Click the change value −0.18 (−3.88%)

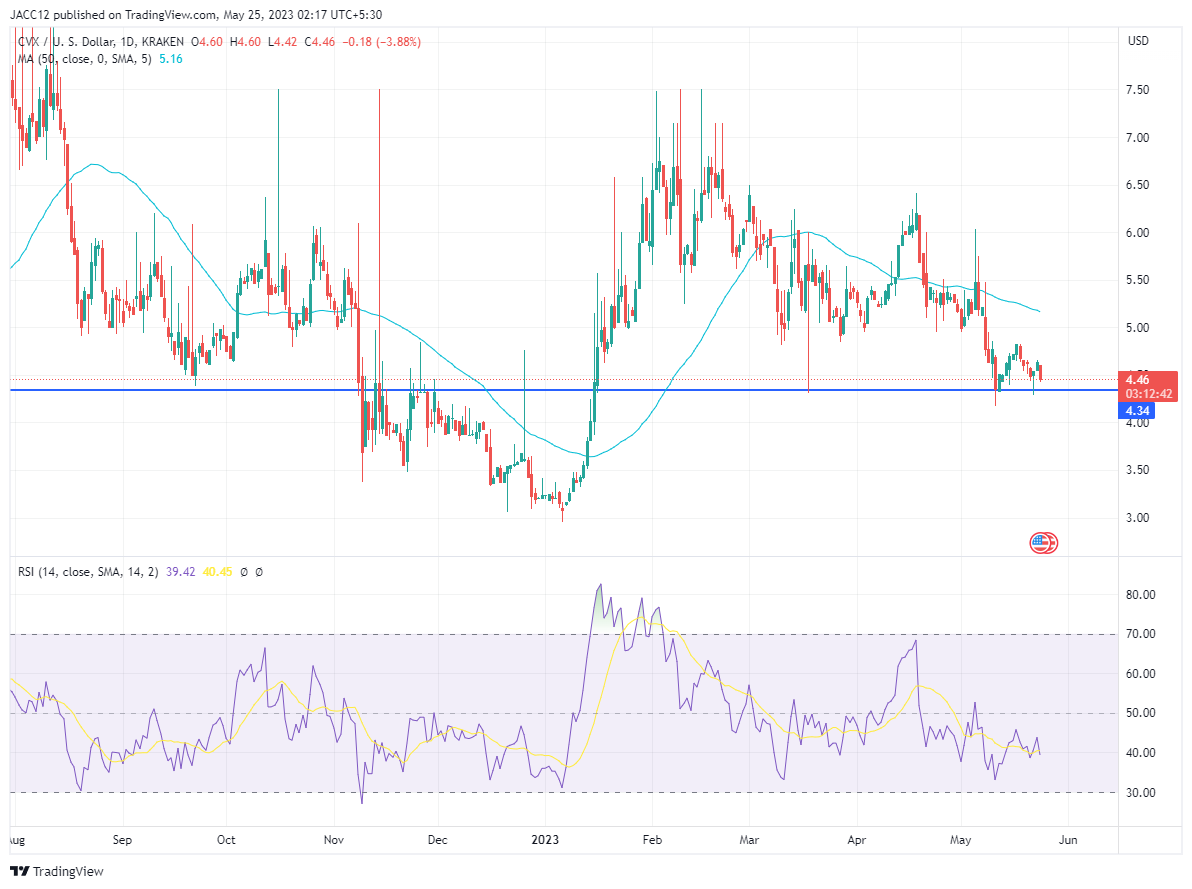(382, 42)
